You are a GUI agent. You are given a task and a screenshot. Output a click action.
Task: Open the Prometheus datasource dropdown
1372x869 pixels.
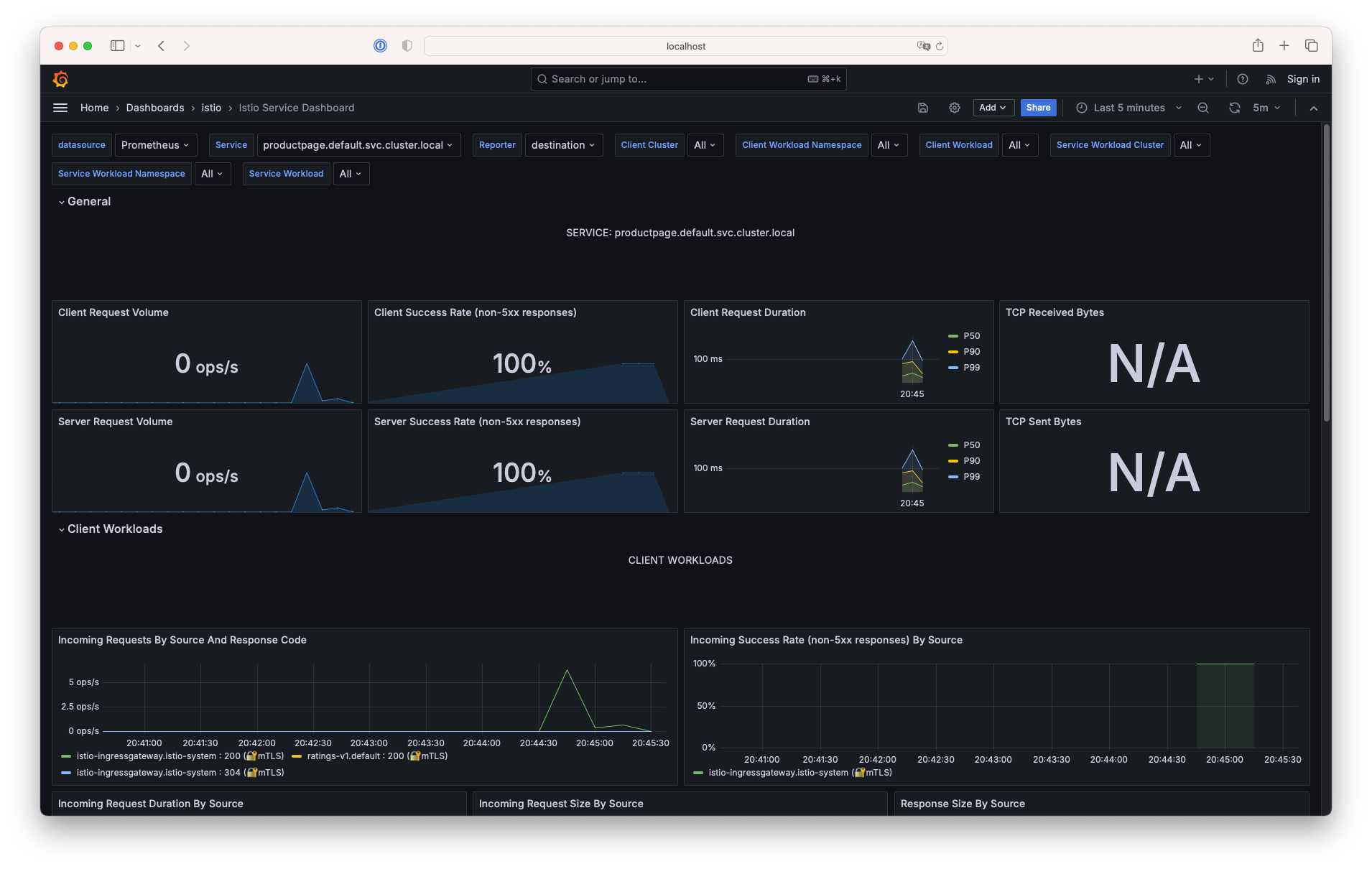155,145
